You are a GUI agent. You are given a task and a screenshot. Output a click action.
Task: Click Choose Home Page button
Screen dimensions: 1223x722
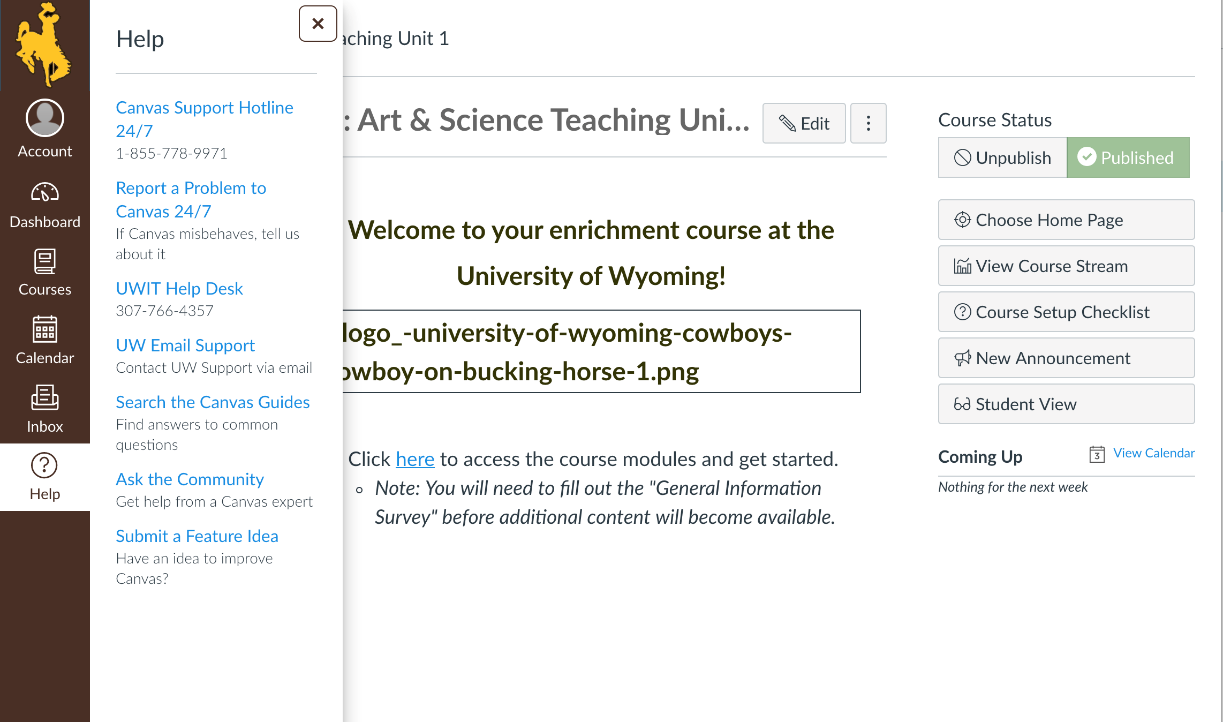point(1066,220)
